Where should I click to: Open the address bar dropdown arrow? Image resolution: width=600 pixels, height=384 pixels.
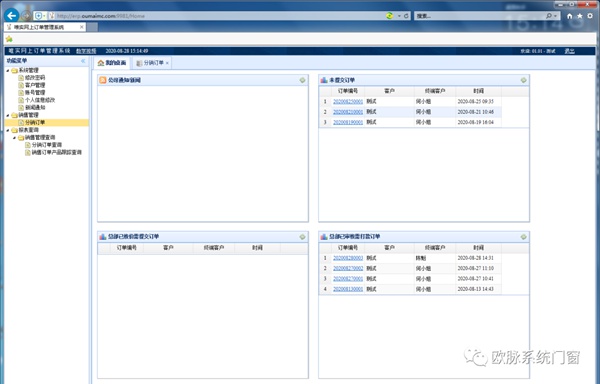(x=399, y=16)
